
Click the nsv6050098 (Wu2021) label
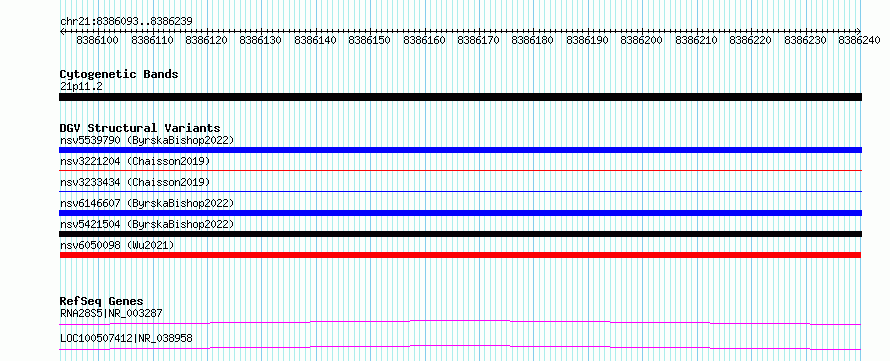(117, 245)
